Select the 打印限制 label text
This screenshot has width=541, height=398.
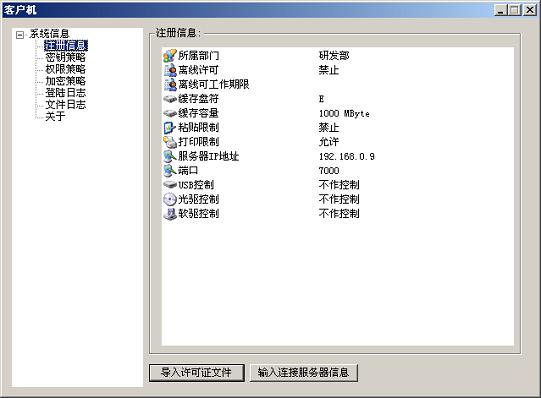198,142
